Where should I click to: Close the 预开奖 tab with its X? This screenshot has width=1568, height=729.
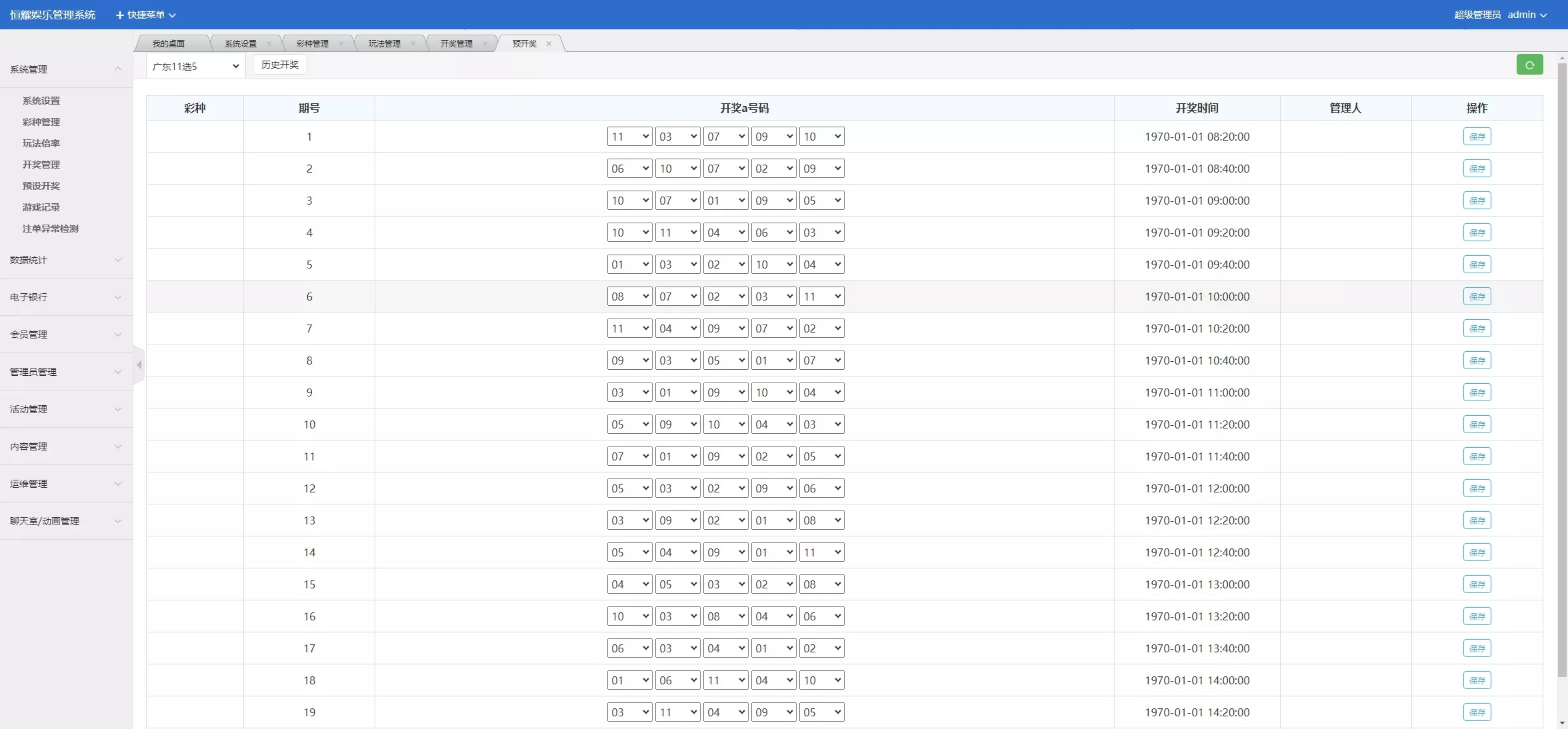click(x=549, y=44)
